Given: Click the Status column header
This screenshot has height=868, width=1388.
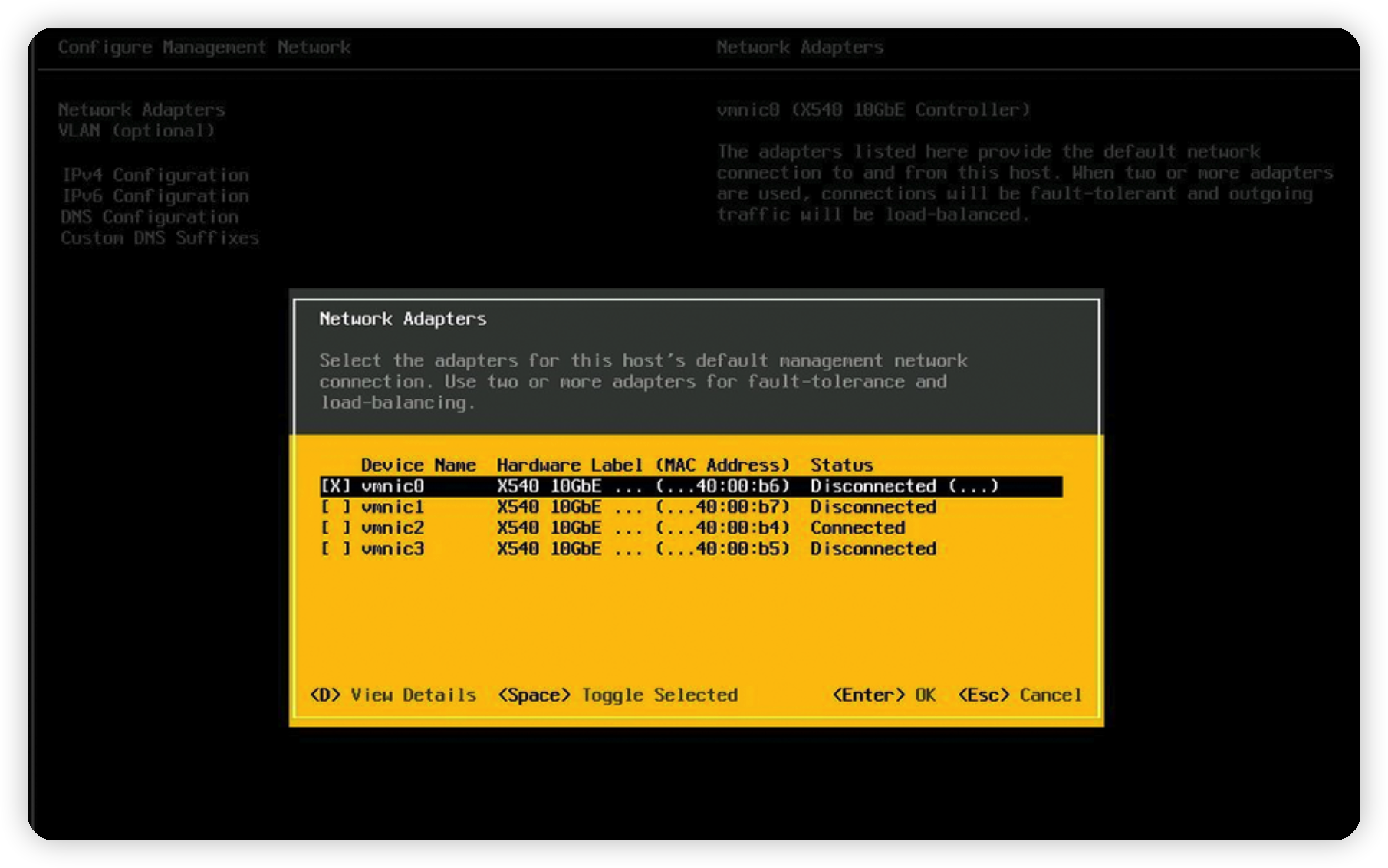Looking at the screenshot, I should [842, 465].
